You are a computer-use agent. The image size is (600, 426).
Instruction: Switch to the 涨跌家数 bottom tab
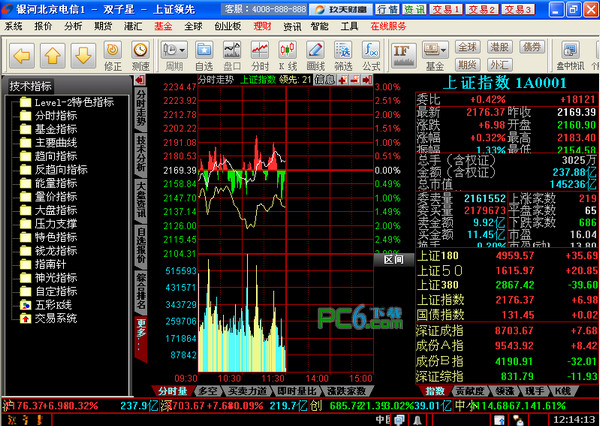tap(346, 391)
